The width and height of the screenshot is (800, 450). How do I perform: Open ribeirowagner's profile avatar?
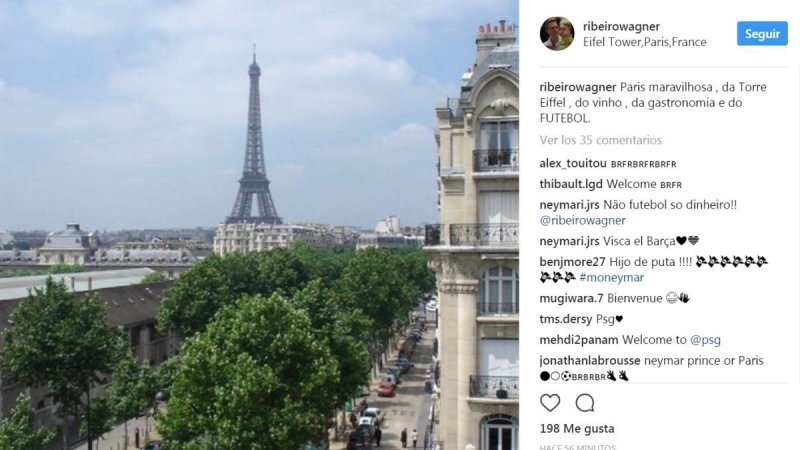click(x=557, y=34)
